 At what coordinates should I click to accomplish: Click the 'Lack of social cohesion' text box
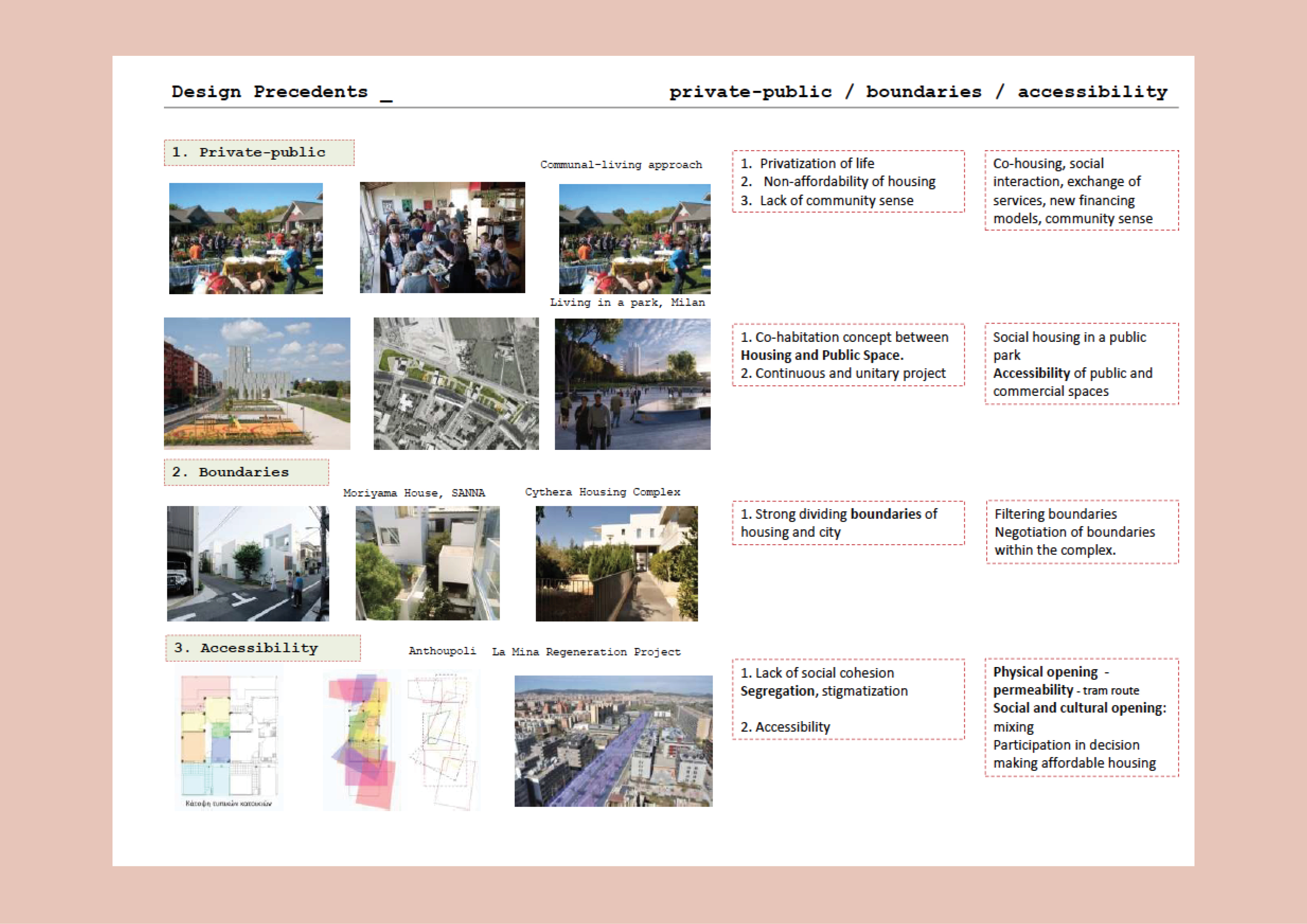848,699
